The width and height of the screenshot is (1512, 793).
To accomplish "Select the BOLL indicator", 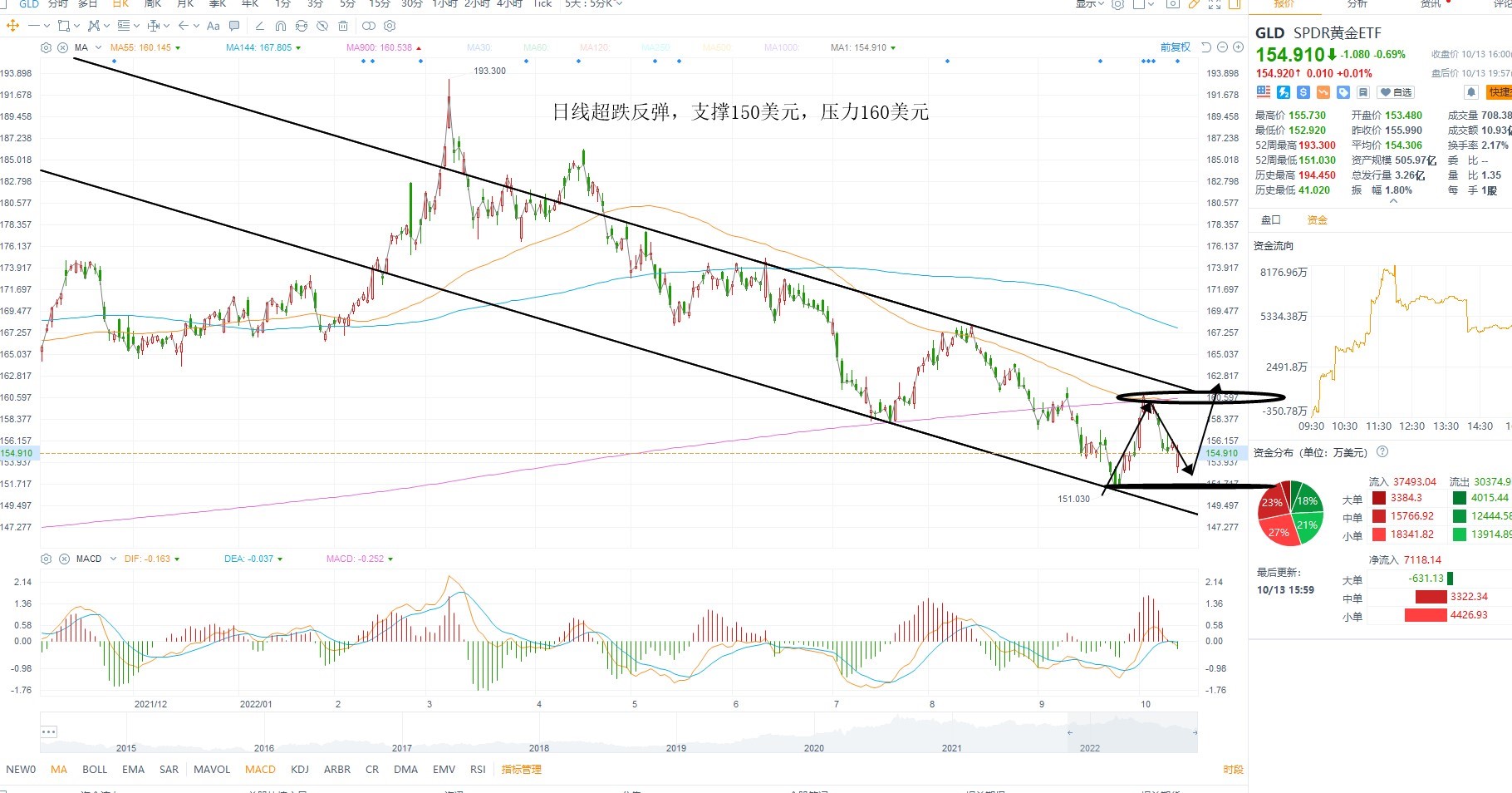I will pos(95,770).
